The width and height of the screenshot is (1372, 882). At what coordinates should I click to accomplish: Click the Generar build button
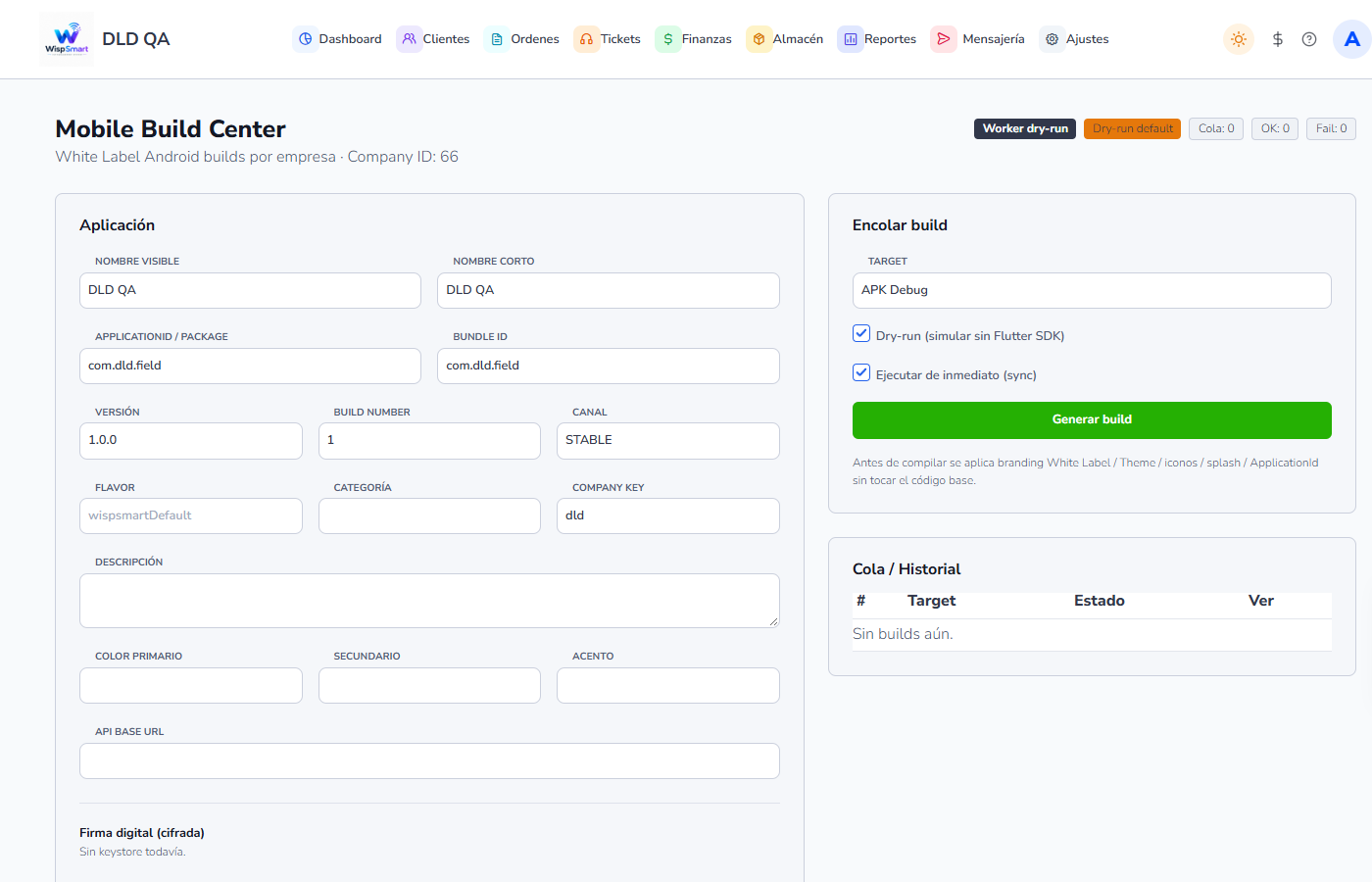point(1092,419)
